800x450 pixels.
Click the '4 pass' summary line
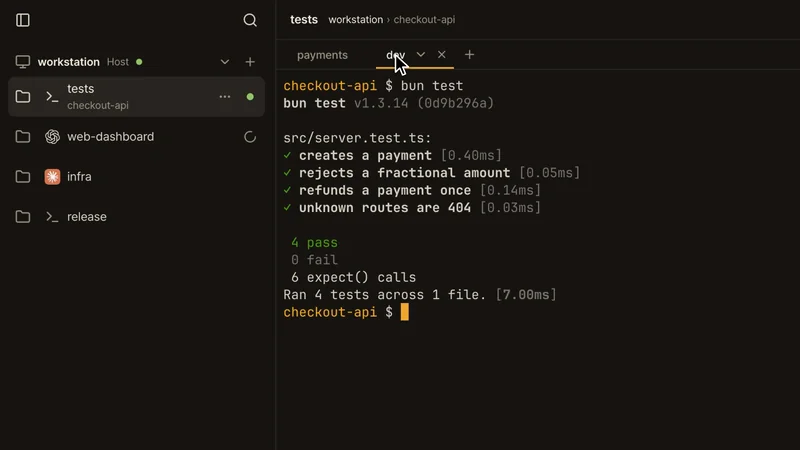coord(314,242)
